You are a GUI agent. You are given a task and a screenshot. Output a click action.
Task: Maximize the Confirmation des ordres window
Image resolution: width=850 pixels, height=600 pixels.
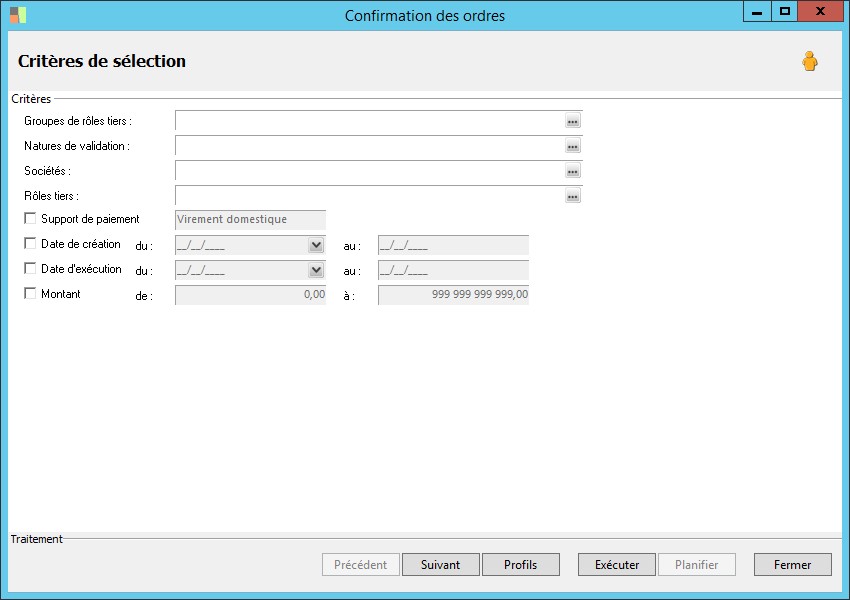point(785,12)
